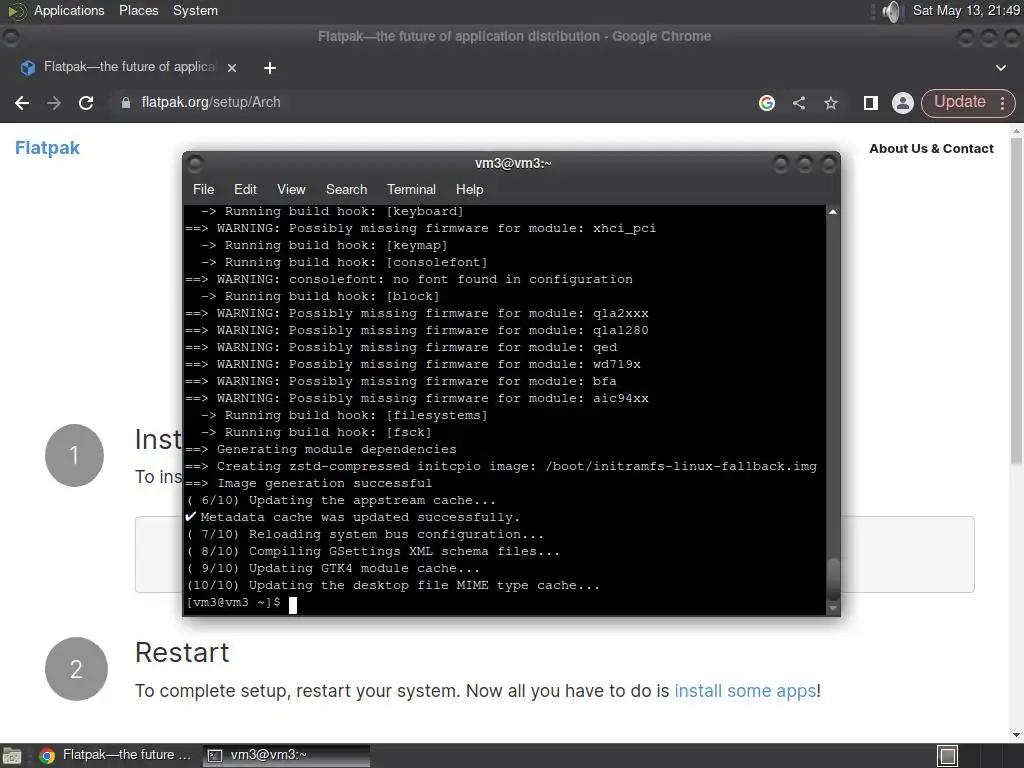Share this page using the share icon

click(x=799, y=103)
